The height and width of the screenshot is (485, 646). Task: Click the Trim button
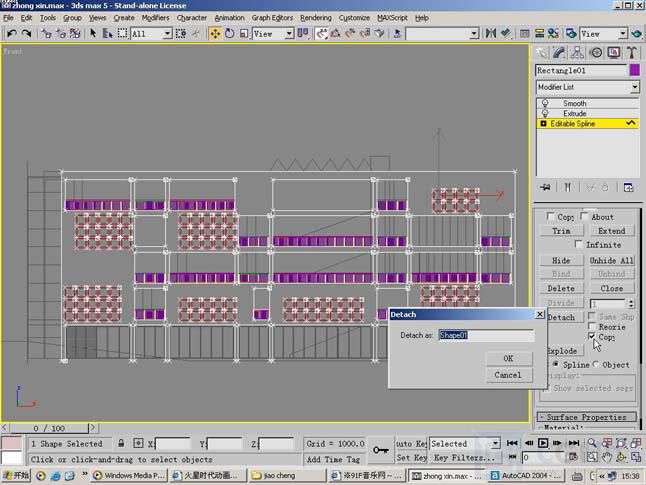pos(562,231)
